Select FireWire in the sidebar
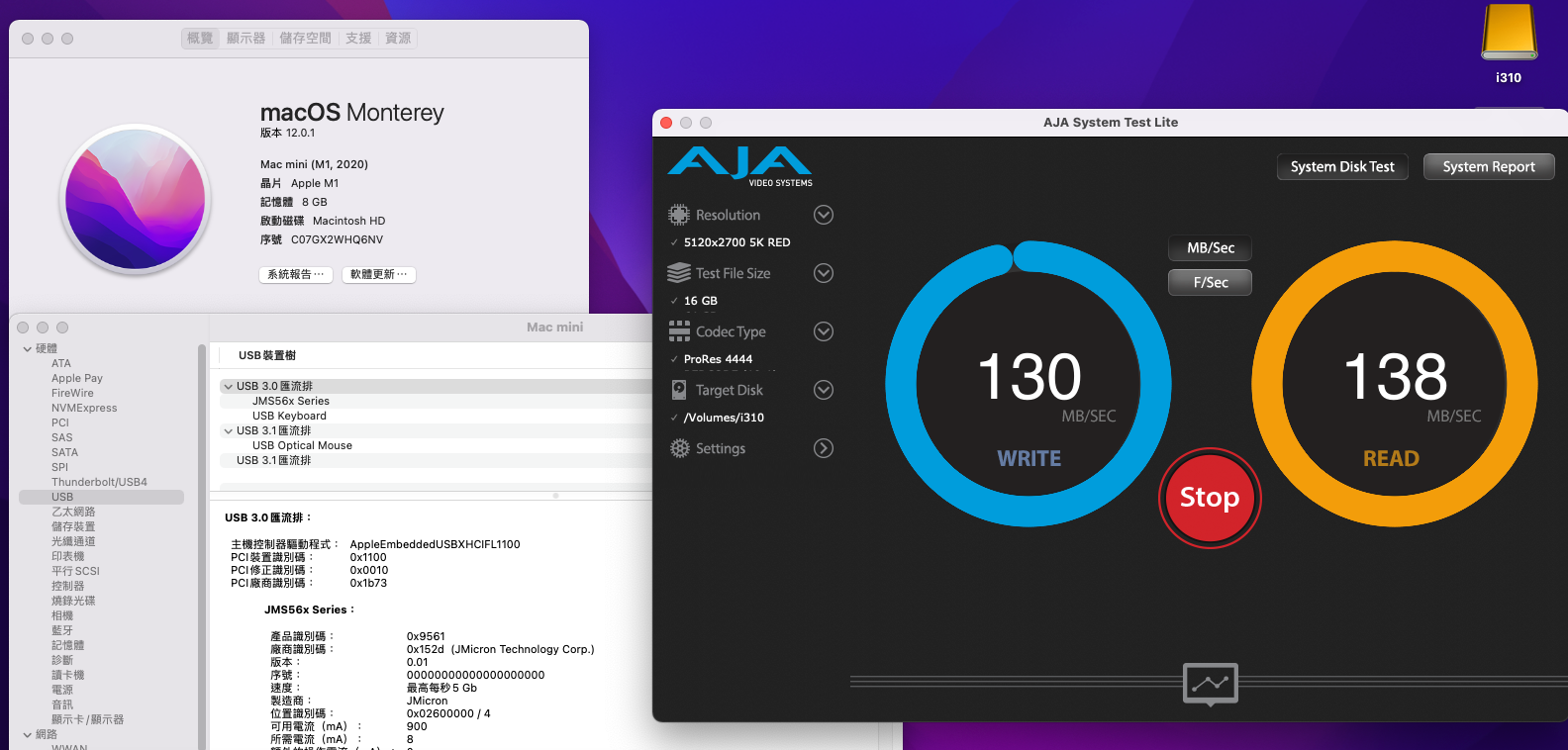Screen dimensions: 1568x750 [x=72, y=393]
